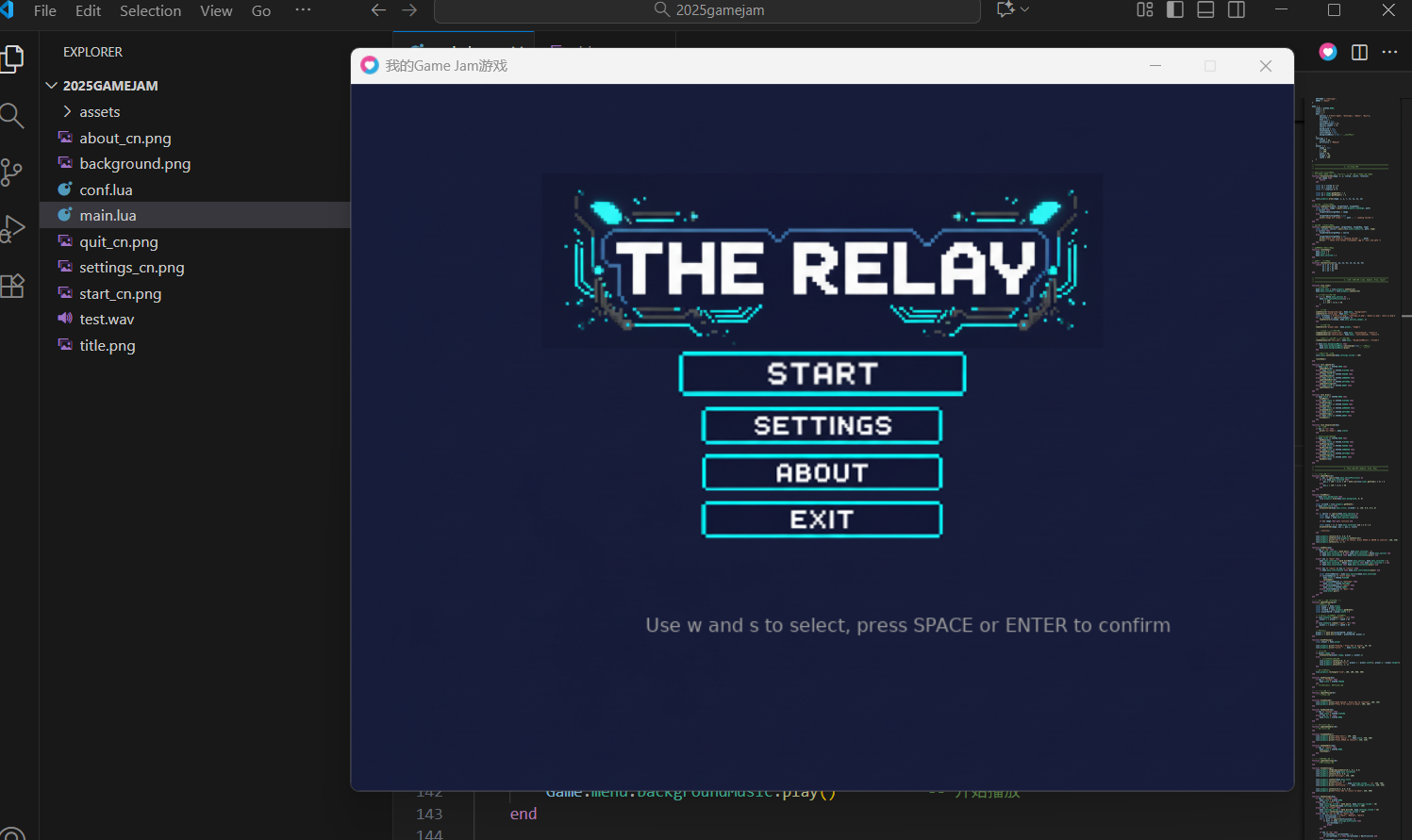
Task: Open the Copilot chat dropdown arrow
Action: pos(1025,10)
